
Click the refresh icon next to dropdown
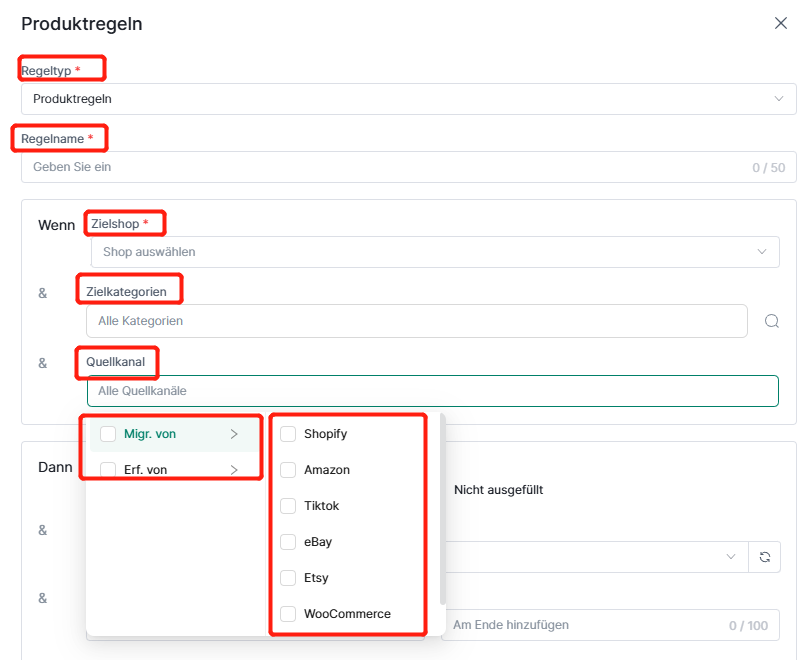tap(765, 557)
